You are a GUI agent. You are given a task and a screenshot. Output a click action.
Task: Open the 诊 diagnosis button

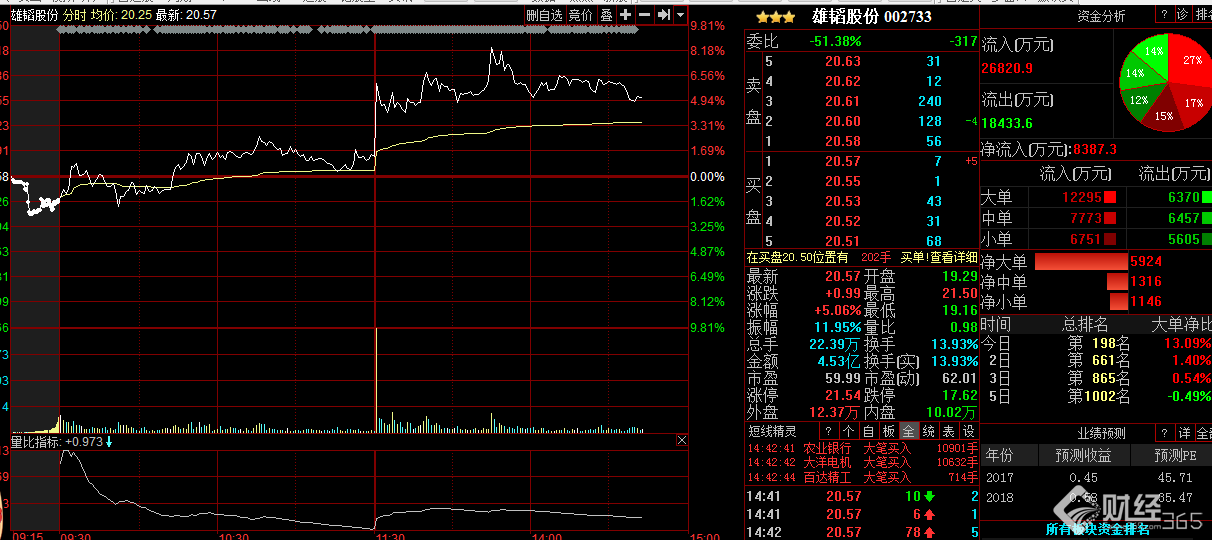coord(1182,14)
